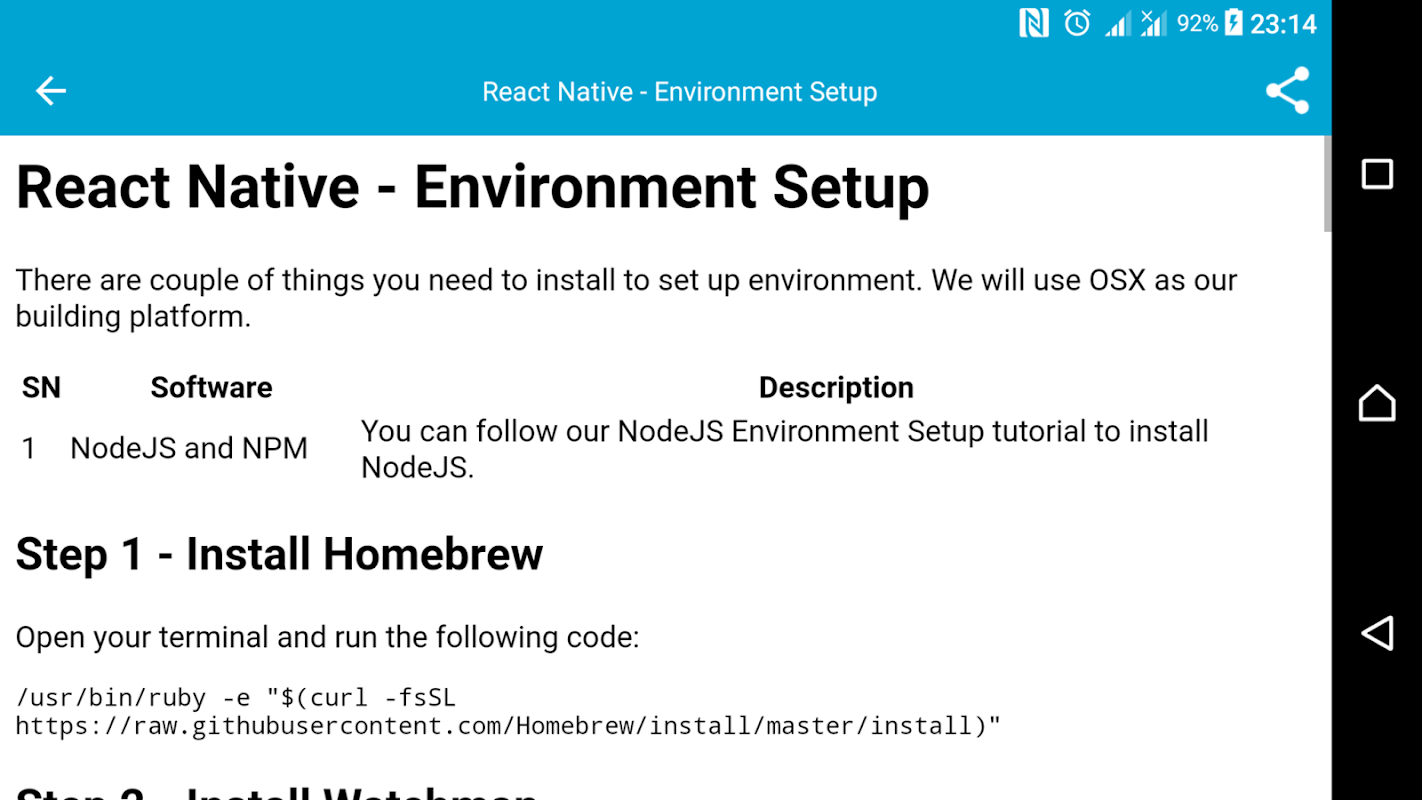Tap the alarm clock status icon
Image resolution: width=1422 pixels, height=800 pixels.
pos(1077,23)
